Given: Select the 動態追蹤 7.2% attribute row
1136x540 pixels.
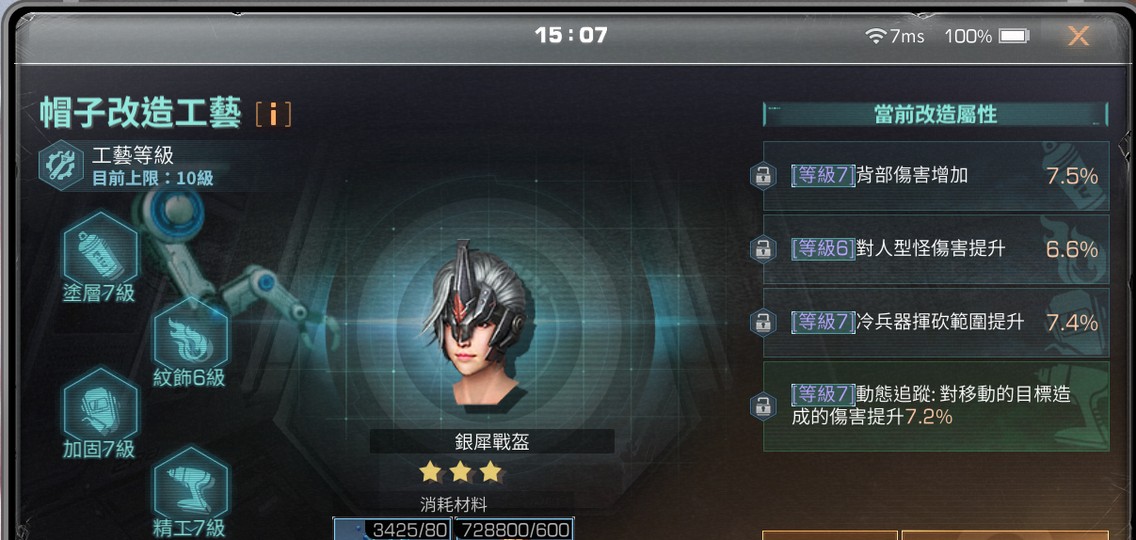Looking at the screenshot, I should 936,406.
